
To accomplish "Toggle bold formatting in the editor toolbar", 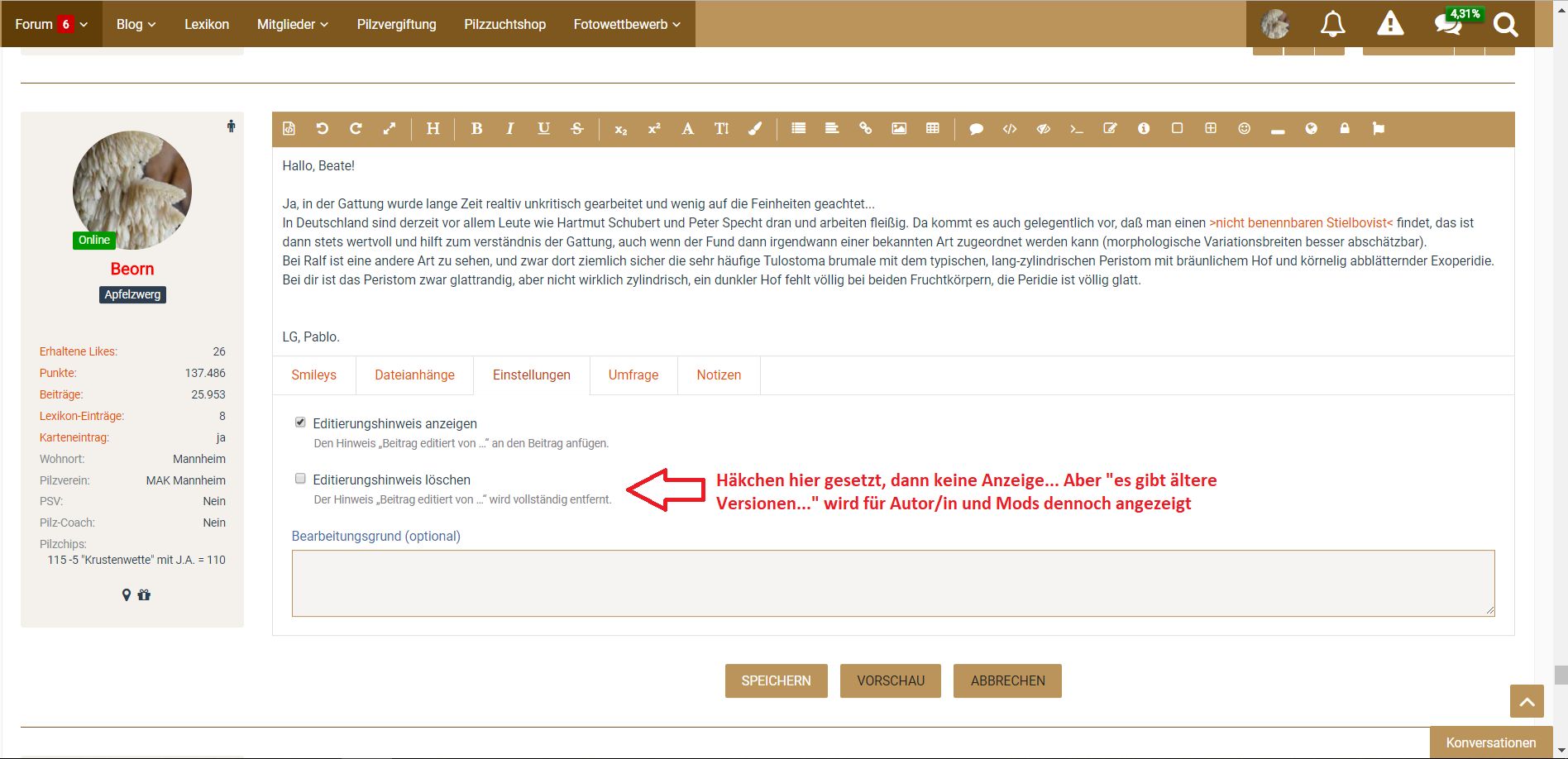I will point(476,129).
